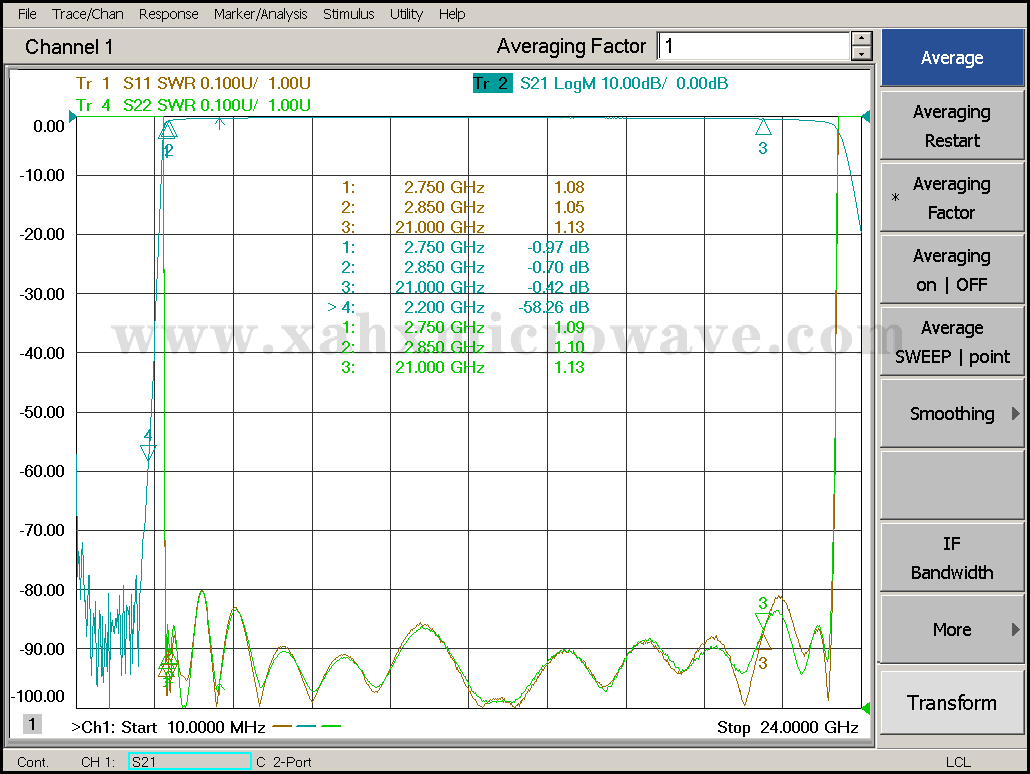1030x774 pixels.
Task: Toggle Average SWEEP/point mode softkey
Action: (x=952, y=342)
